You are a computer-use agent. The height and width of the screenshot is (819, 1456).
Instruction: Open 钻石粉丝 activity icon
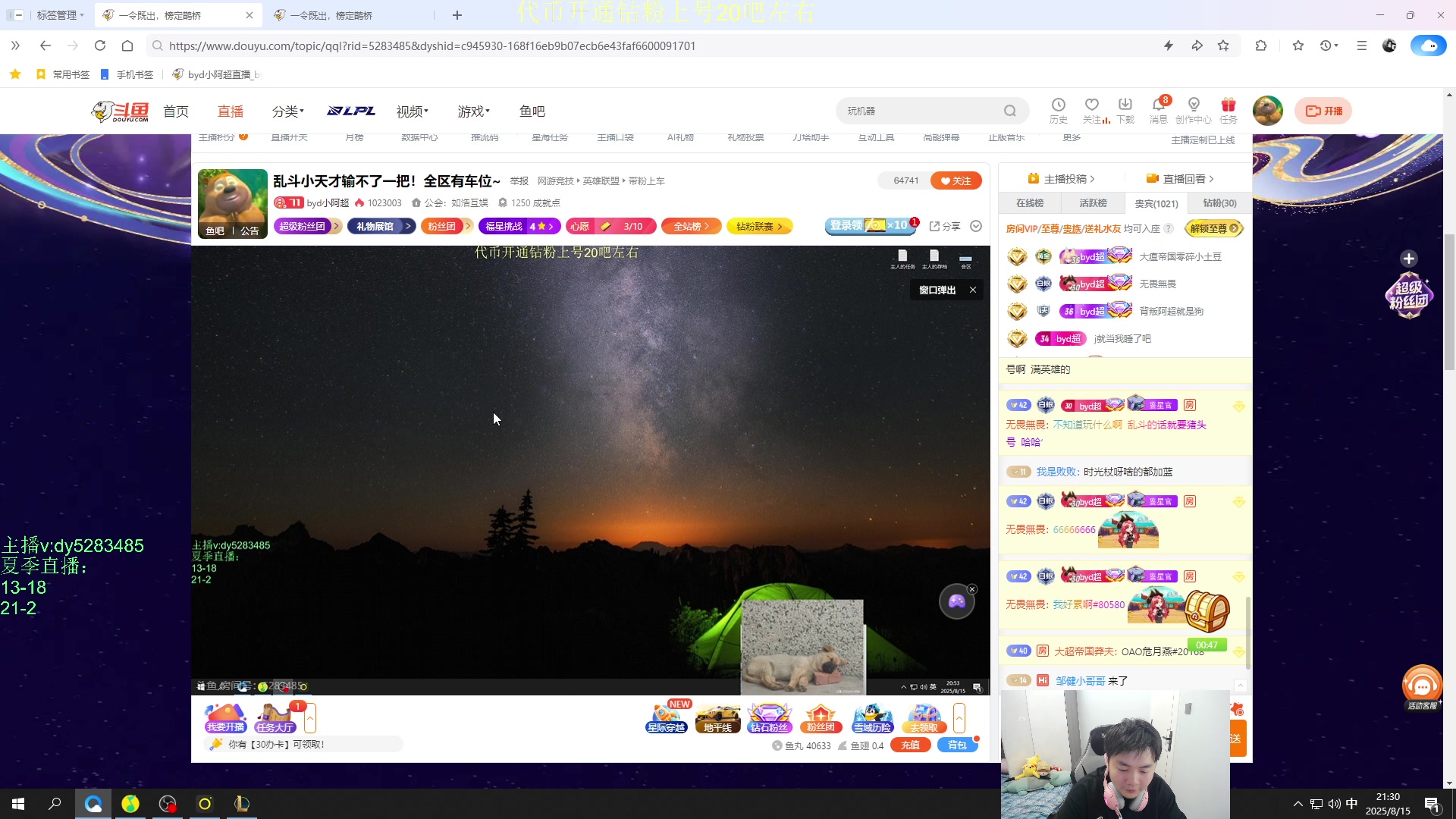(x=769, y=717)
